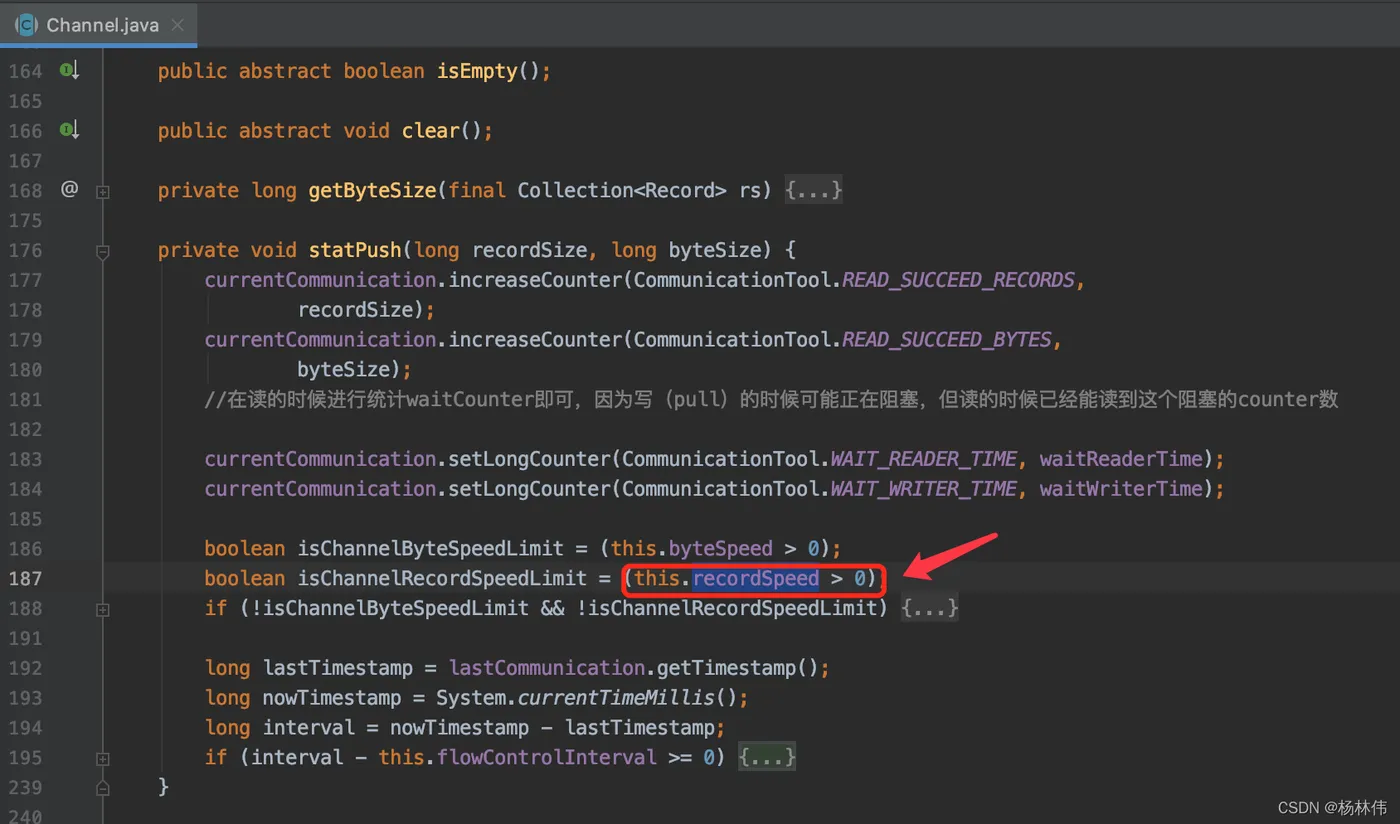Open implementations via clear() gutter icon
The image size is (1400, 824).
click(x=69, y=130)
